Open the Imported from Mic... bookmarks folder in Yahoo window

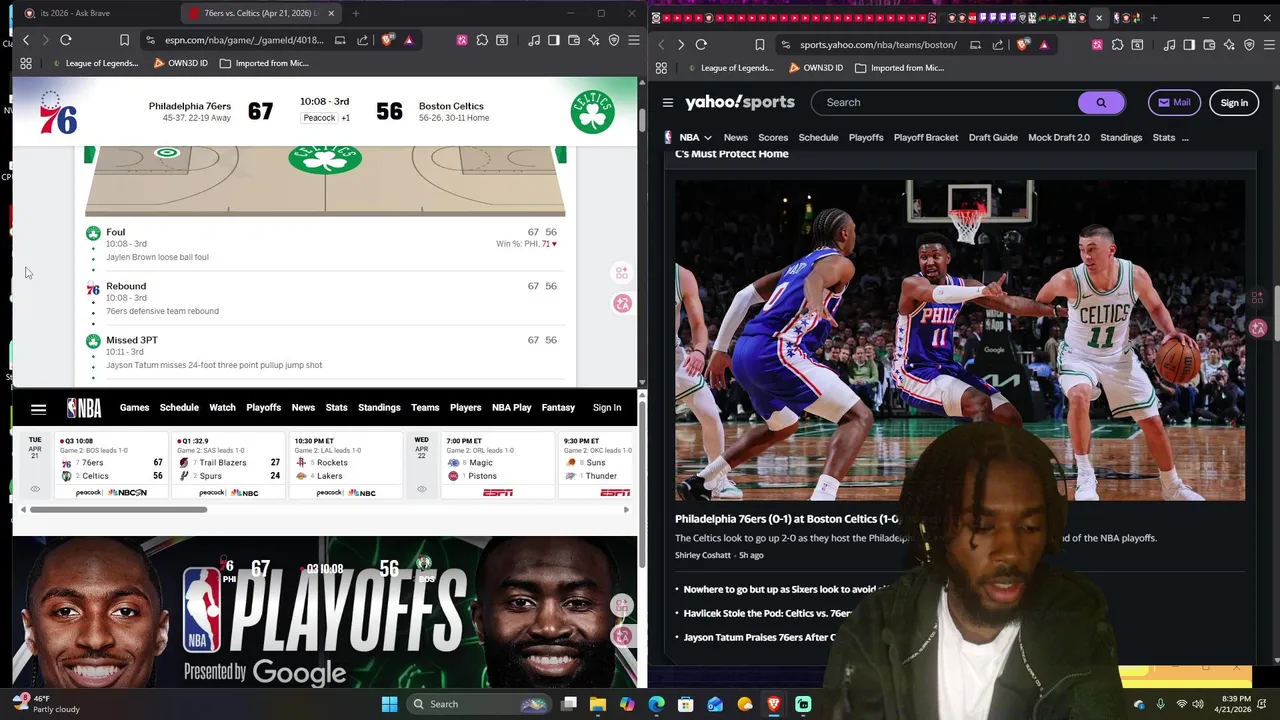click(899, 68)
